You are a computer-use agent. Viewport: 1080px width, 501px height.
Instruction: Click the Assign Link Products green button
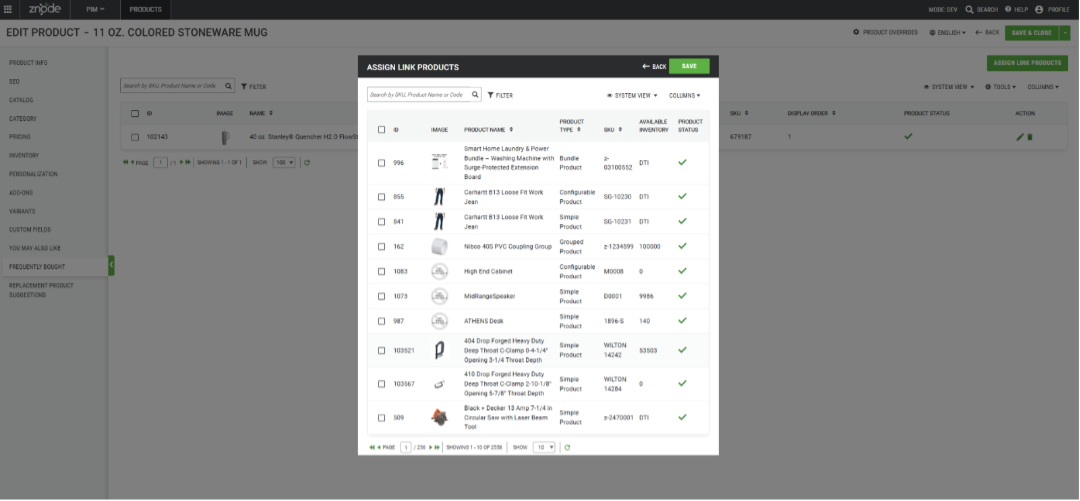click(x=1027, y=63)
